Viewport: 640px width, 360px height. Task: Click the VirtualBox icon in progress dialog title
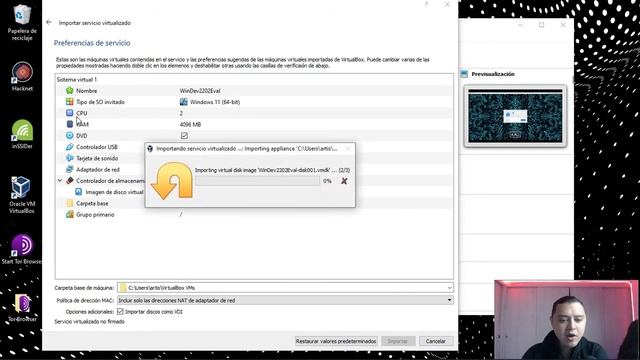click(150, 149)
